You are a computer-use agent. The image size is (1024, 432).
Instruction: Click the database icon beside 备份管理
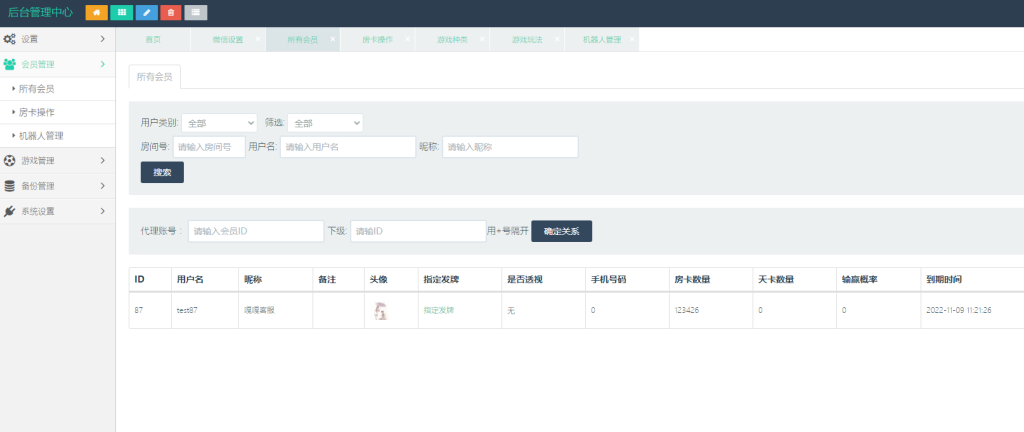(x=9, y=186)
